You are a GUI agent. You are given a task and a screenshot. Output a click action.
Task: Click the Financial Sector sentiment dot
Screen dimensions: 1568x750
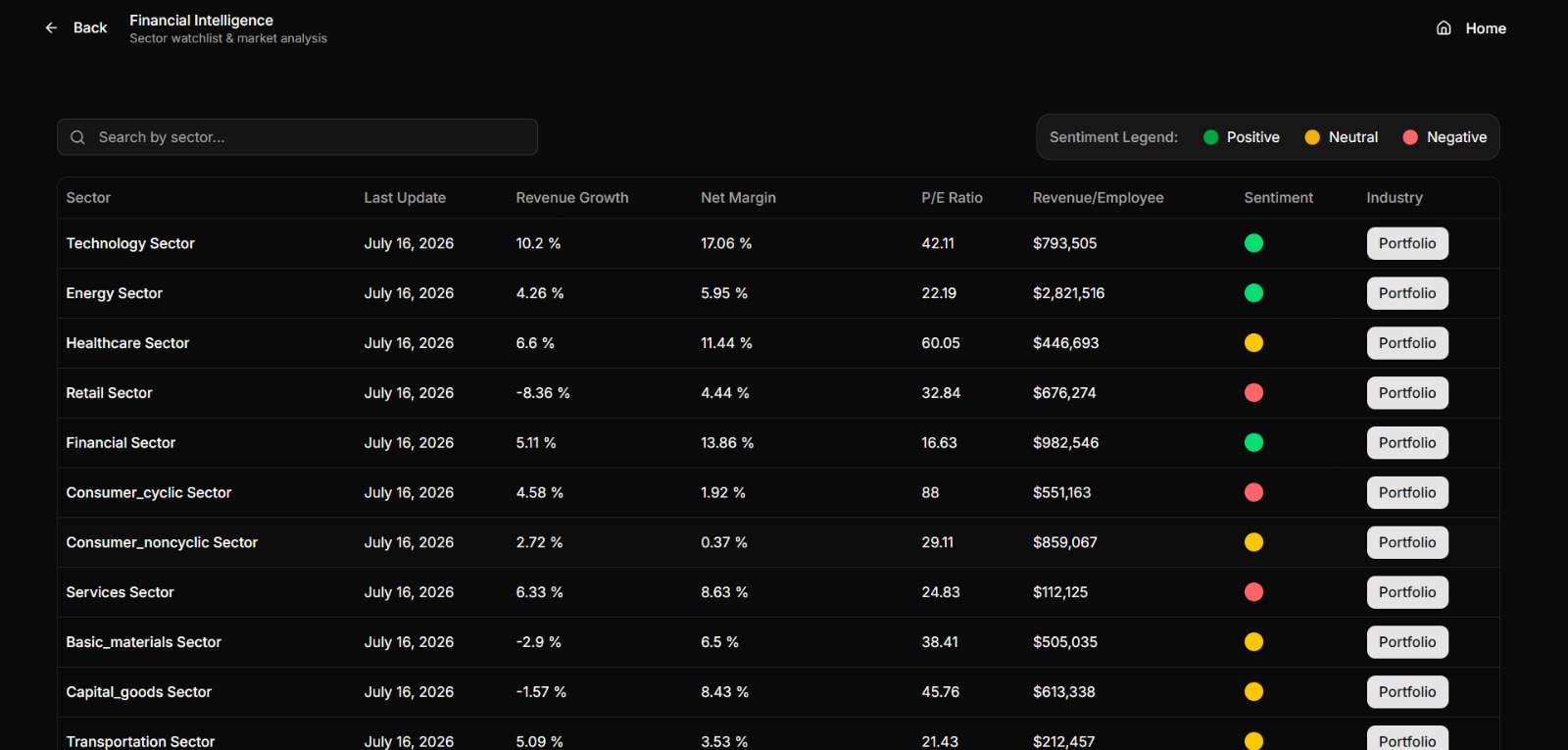coord(1253,443)
